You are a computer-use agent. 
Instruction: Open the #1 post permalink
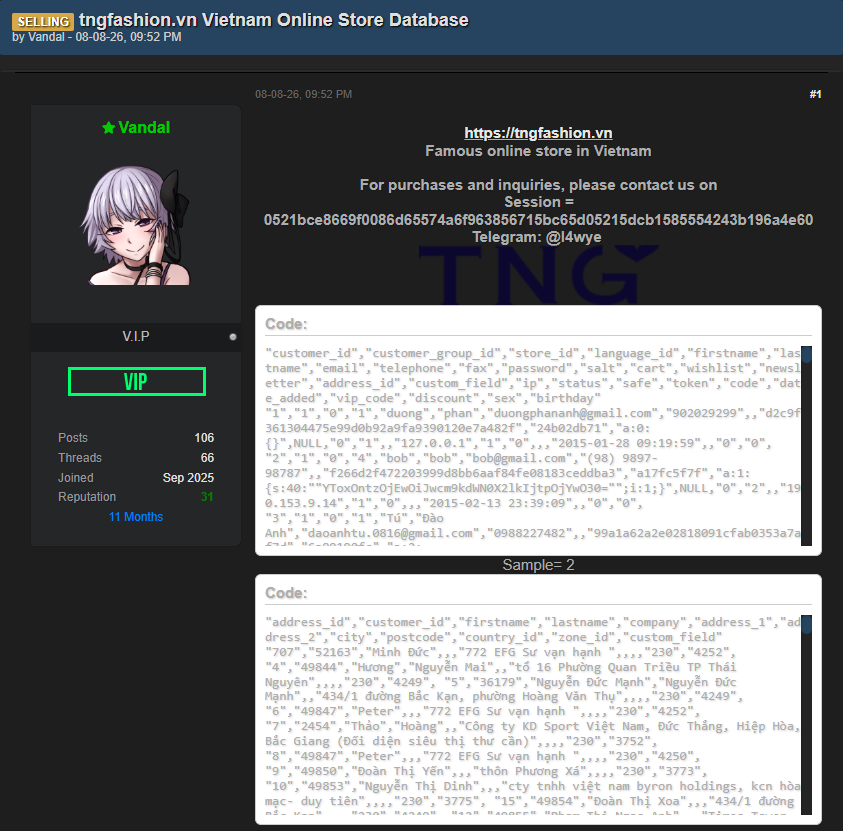coord(815,95)
